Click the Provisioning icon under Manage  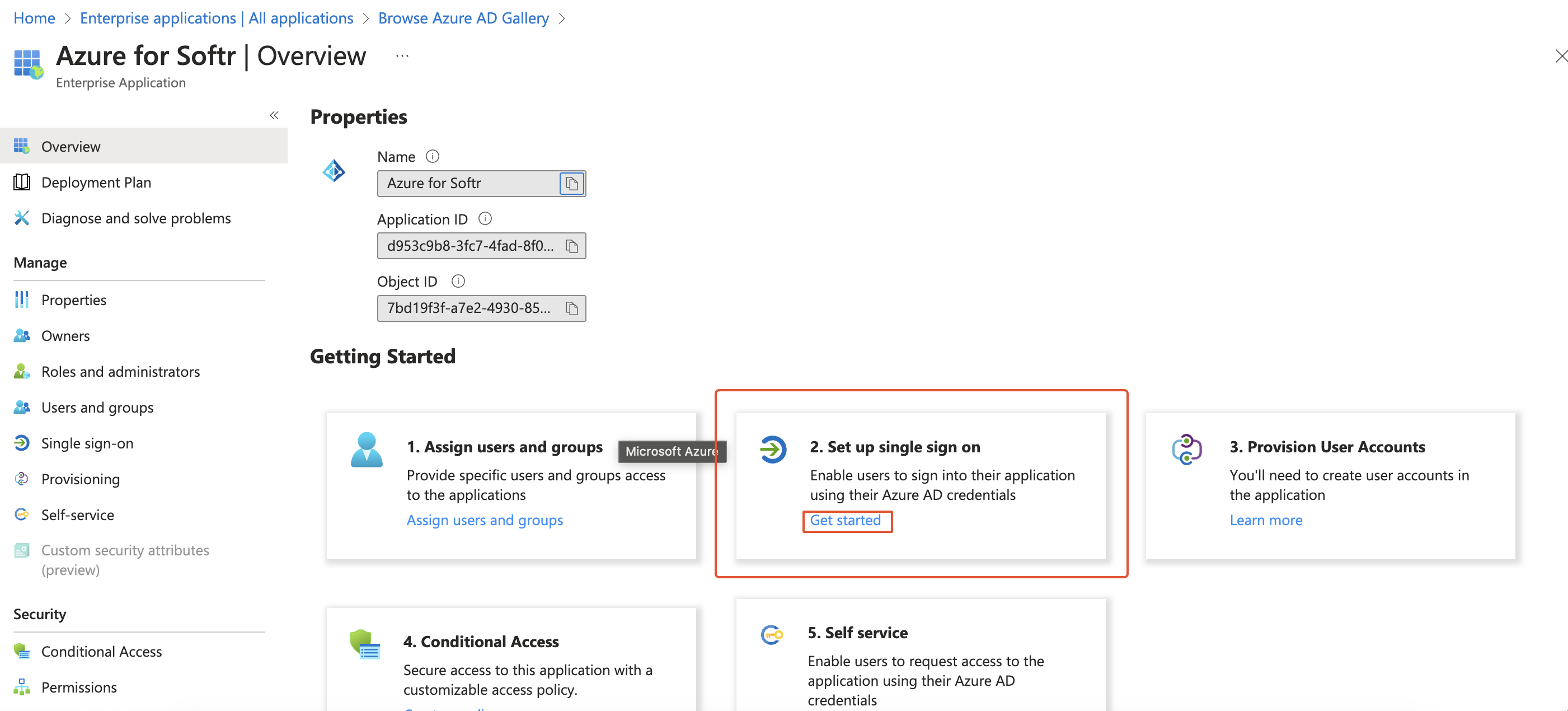pos(22,479)
